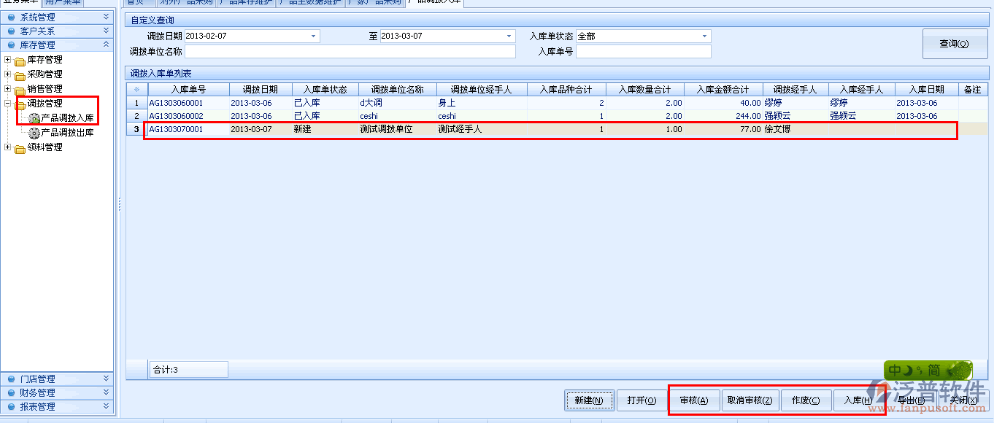The image size is (996, 424).
Task: Expand the 门店管理 panel with its chevron
Action: pyautogui.click(x=106, y=379)
